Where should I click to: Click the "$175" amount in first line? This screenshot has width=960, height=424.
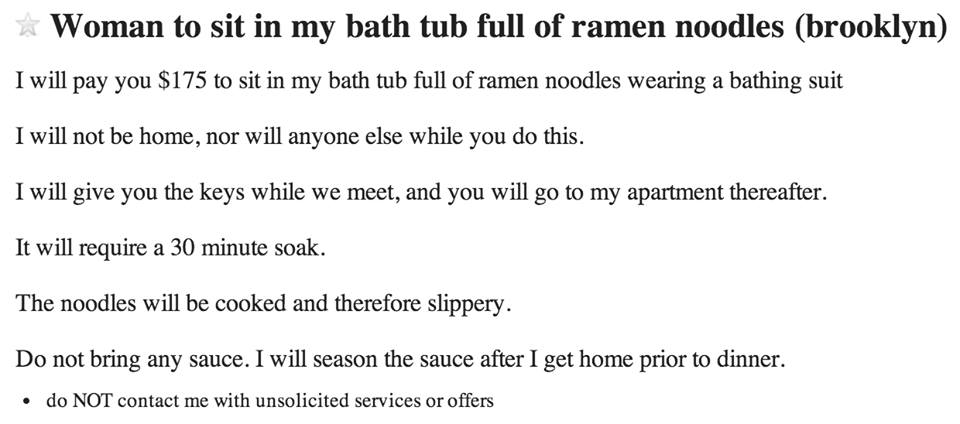point(183,81)
